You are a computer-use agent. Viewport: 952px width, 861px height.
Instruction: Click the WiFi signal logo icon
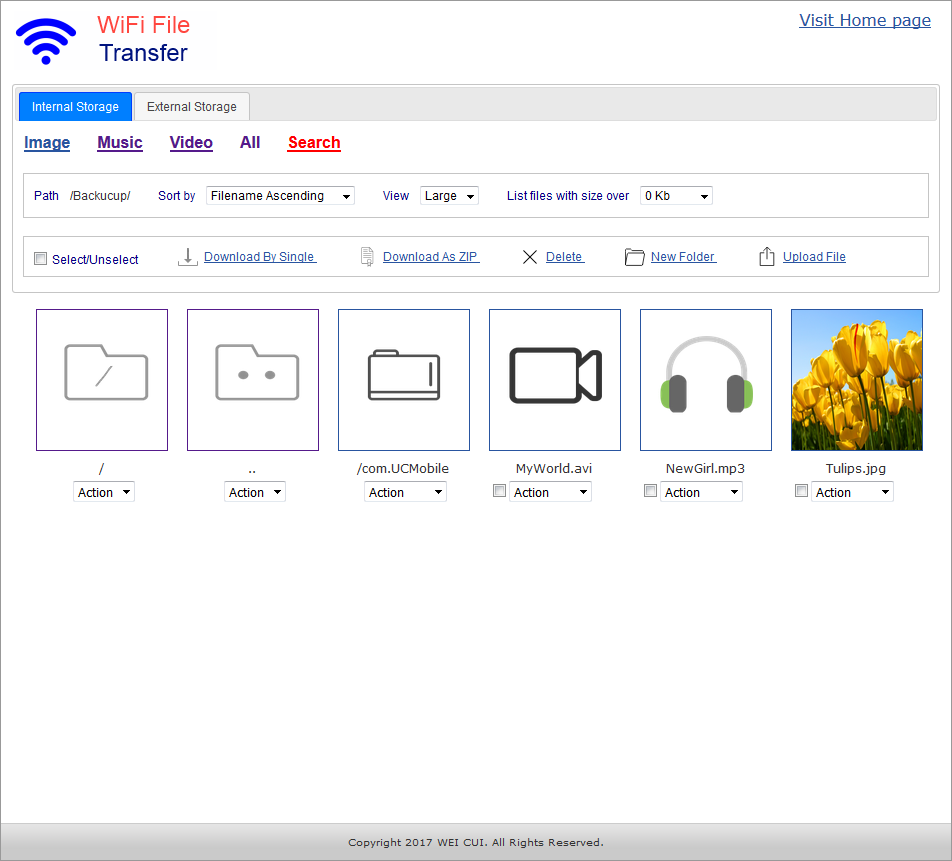[46, 41]
